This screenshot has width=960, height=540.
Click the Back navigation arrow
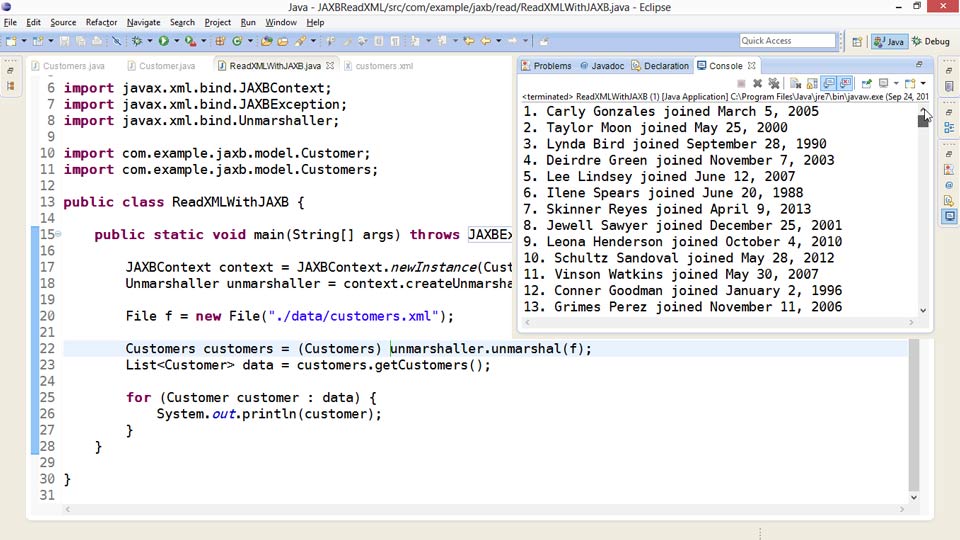[x=486, y=41]
